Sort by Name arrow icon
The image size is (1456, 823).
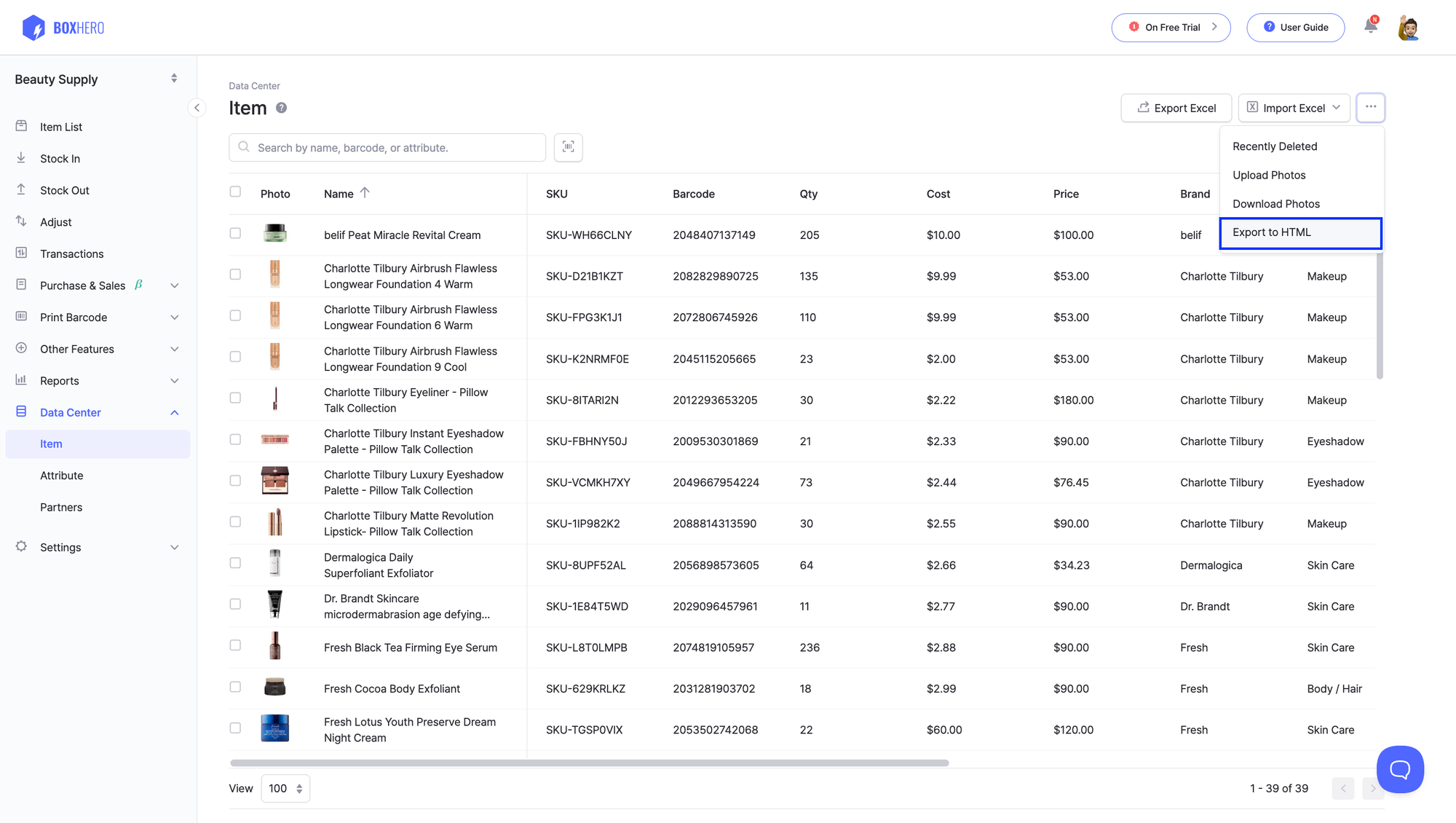[x=365, y=193]
